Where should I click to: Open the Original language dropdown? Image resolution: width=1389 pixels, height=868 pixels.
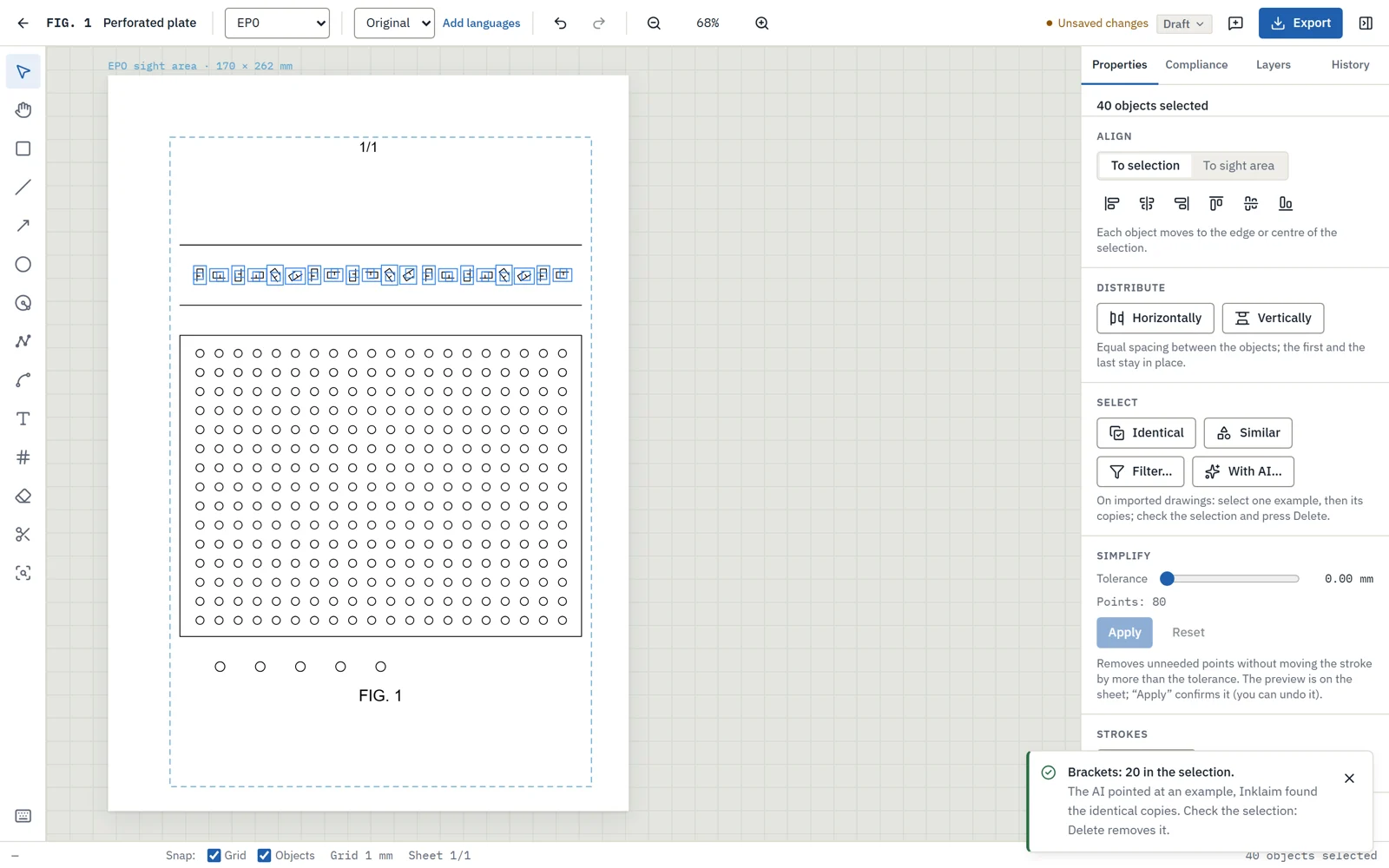coord(394,23)
